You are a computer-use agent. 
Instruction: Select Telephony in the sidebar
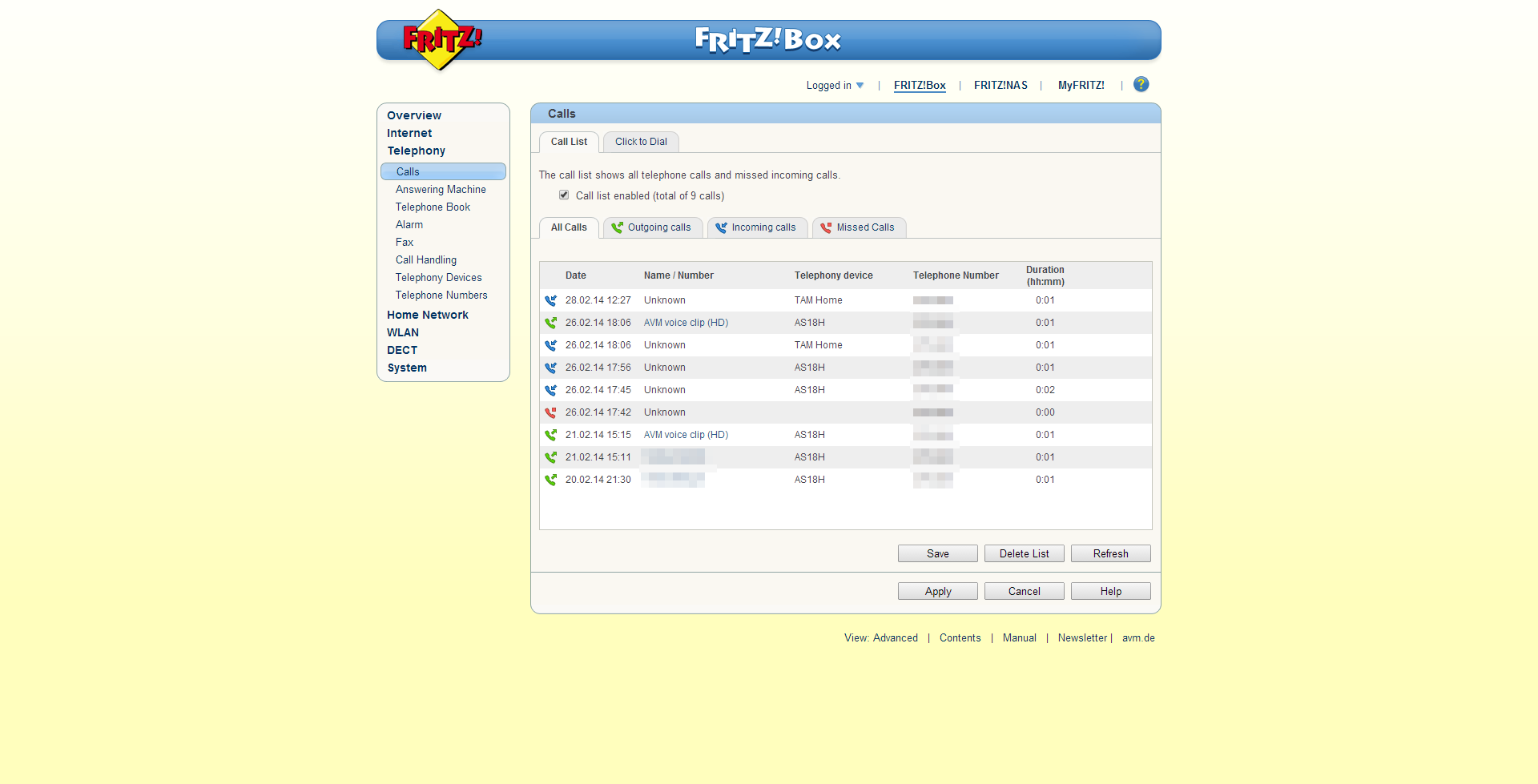(x=417, y=151)
